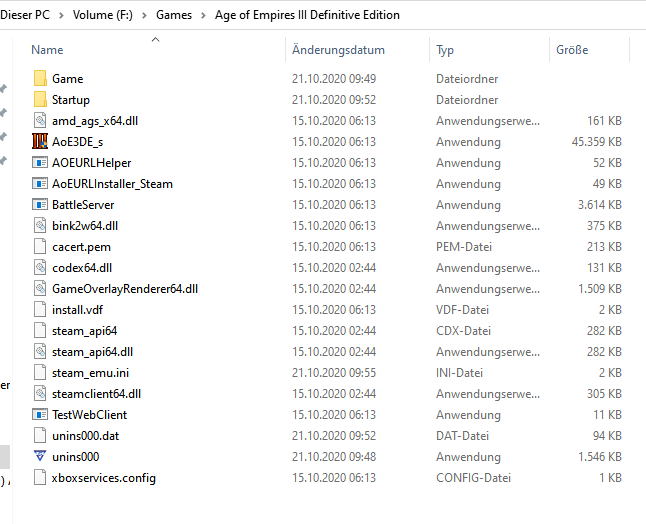Expand breadcrumb chevron after Dieser PC
646x524 pixels.
coord(61,15)
